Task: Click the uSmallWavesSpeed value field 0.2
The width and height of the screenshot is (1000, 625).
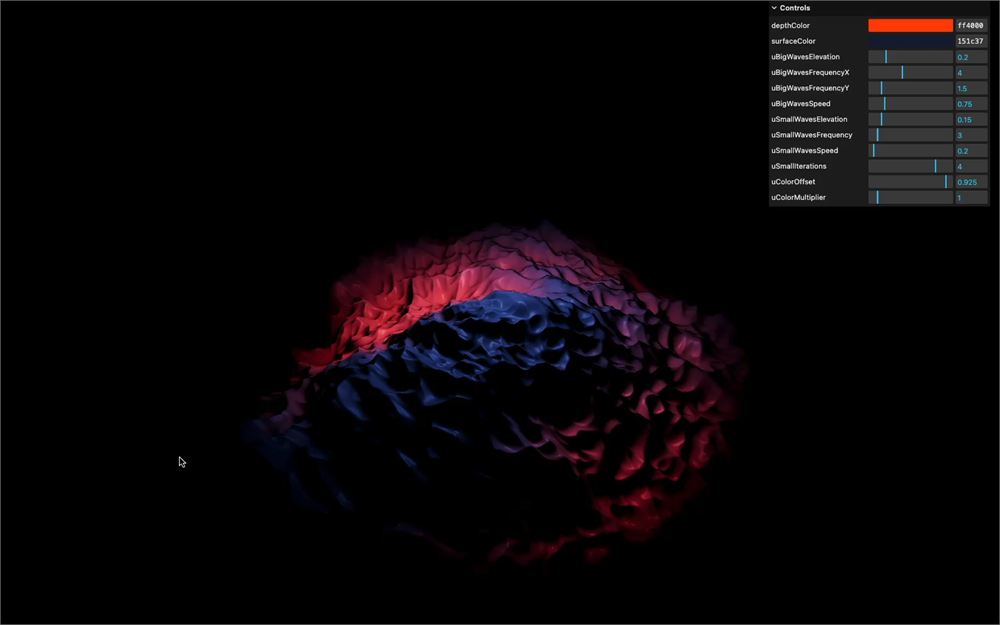Action: tap(971, 151)
